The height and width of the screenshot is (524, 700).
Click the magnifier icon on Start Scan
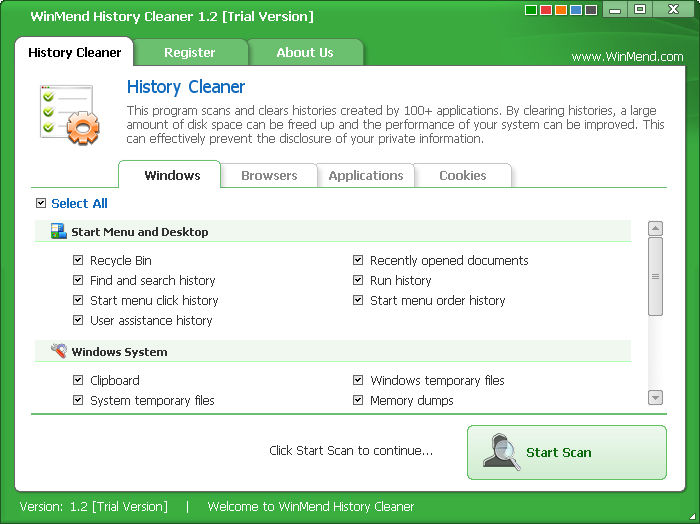click(501, 452)
